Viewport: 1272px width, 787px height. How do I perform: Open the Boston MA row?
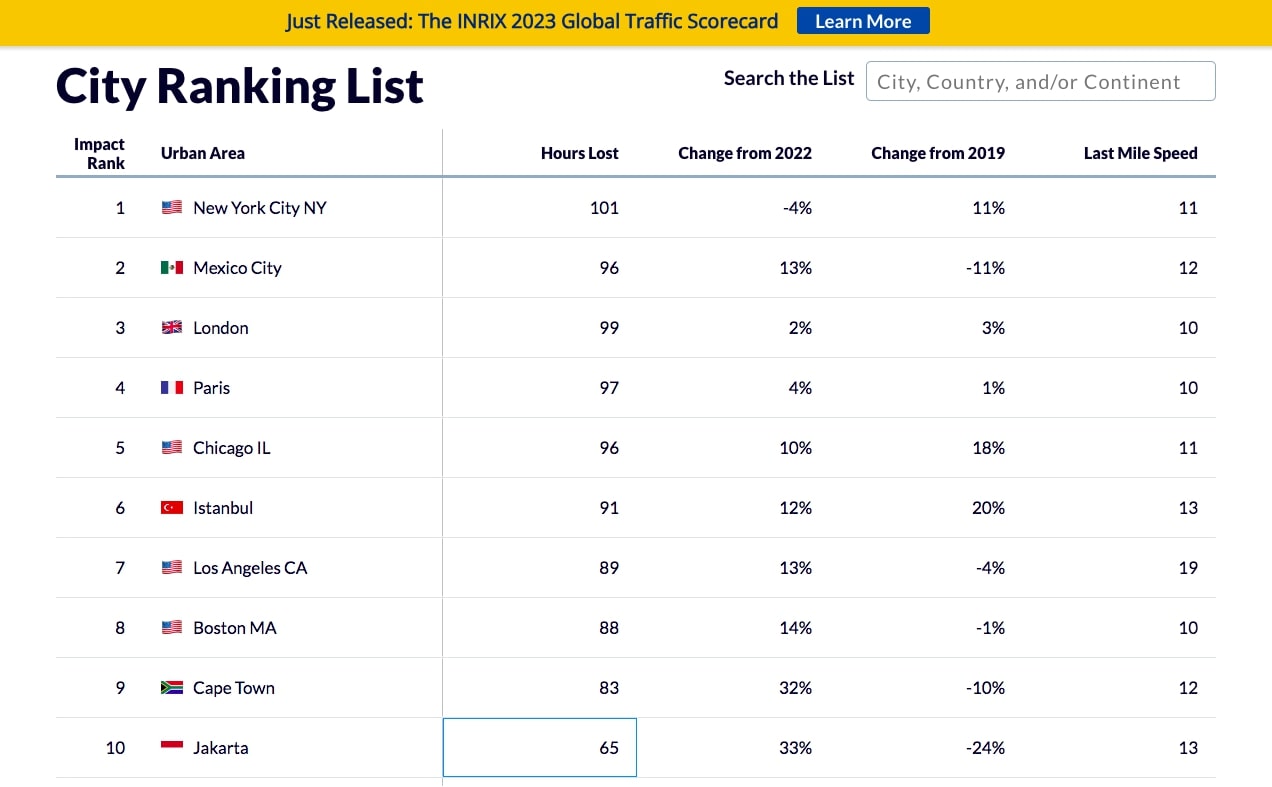(235, 628)
